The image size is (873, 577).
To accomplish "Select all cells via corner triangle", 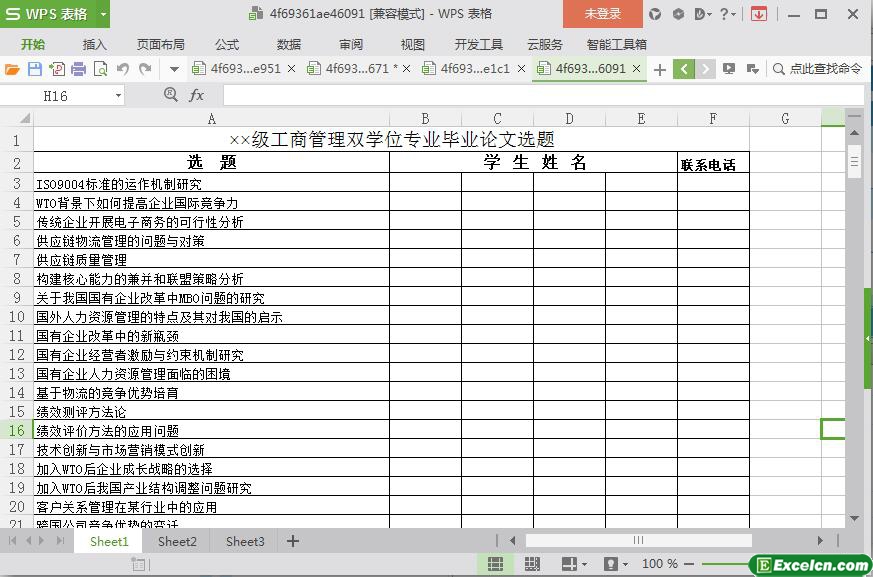I will 24,118.
